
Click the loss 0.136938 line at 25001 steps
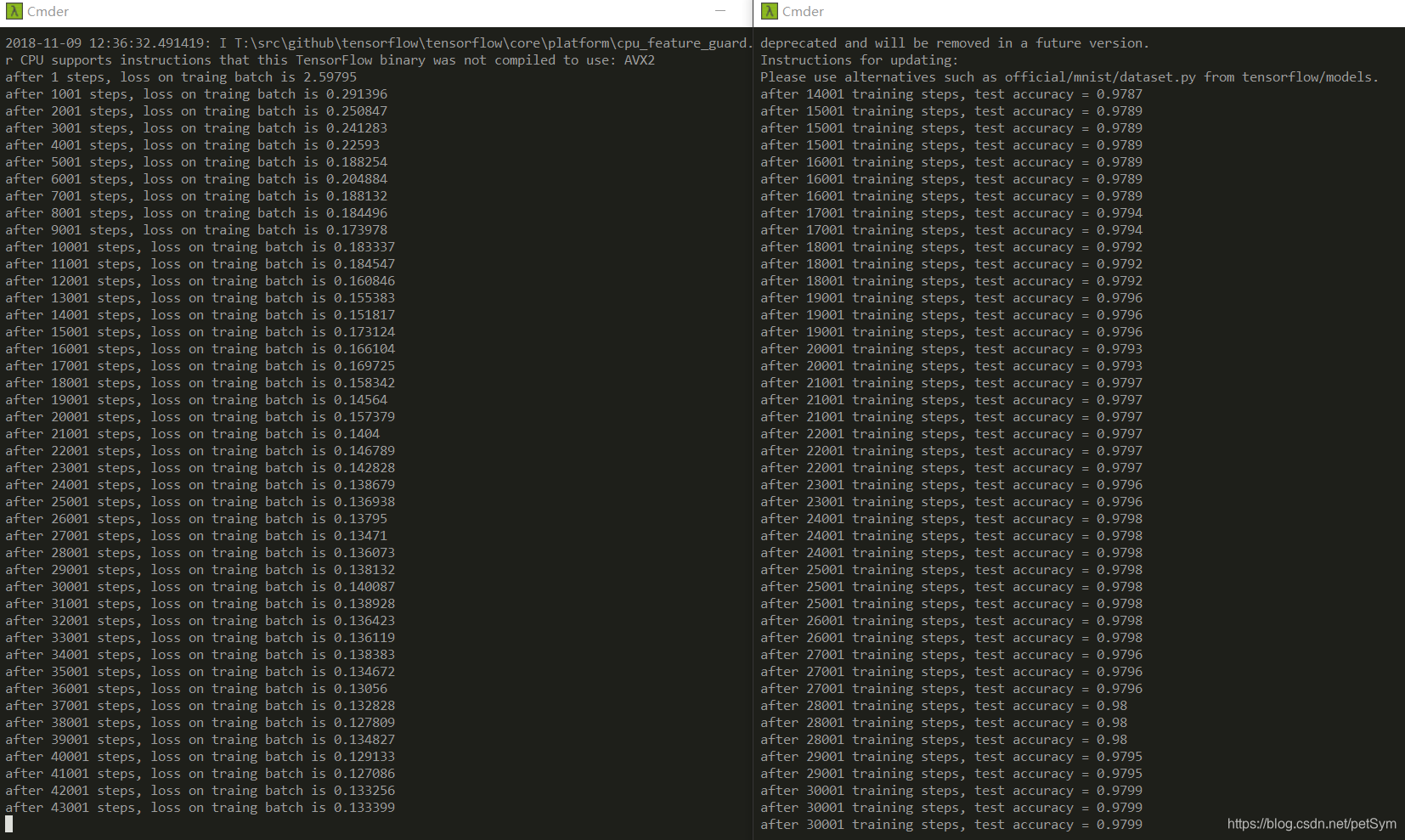click(200, 502)
